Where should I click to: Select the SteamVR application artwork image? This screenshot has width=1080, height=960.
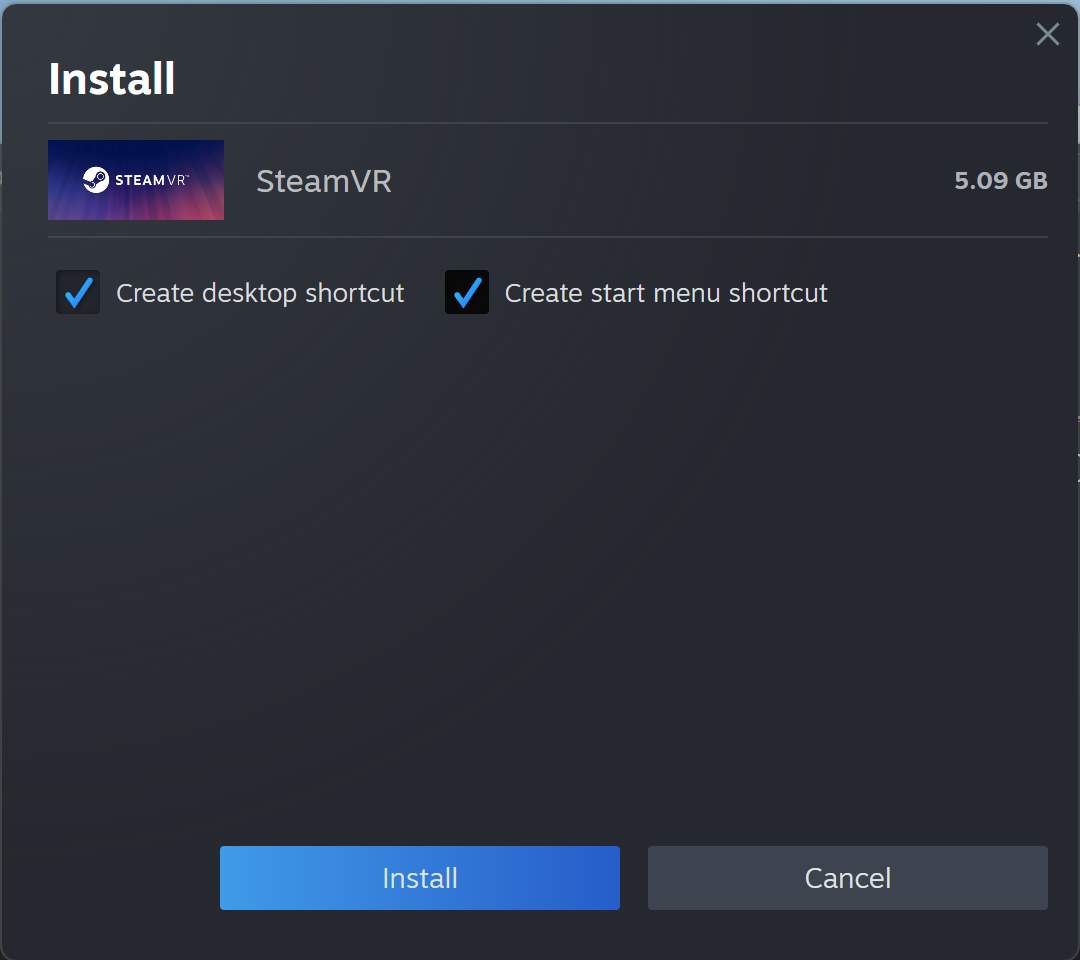click(x=135, y=180)
